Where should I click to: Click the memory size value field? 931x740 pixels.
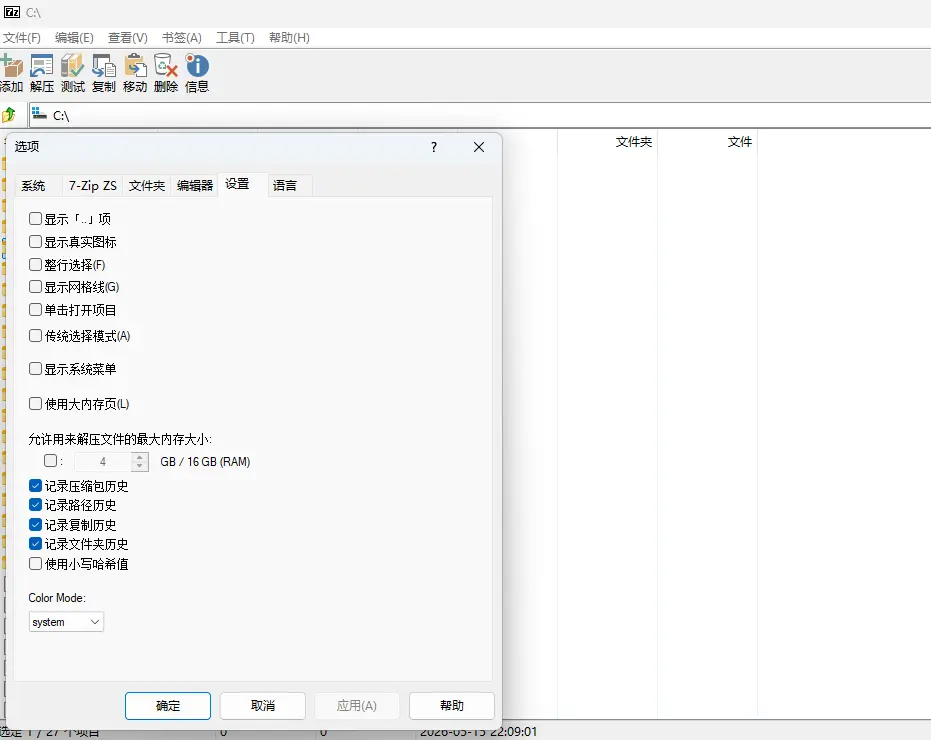103,461
